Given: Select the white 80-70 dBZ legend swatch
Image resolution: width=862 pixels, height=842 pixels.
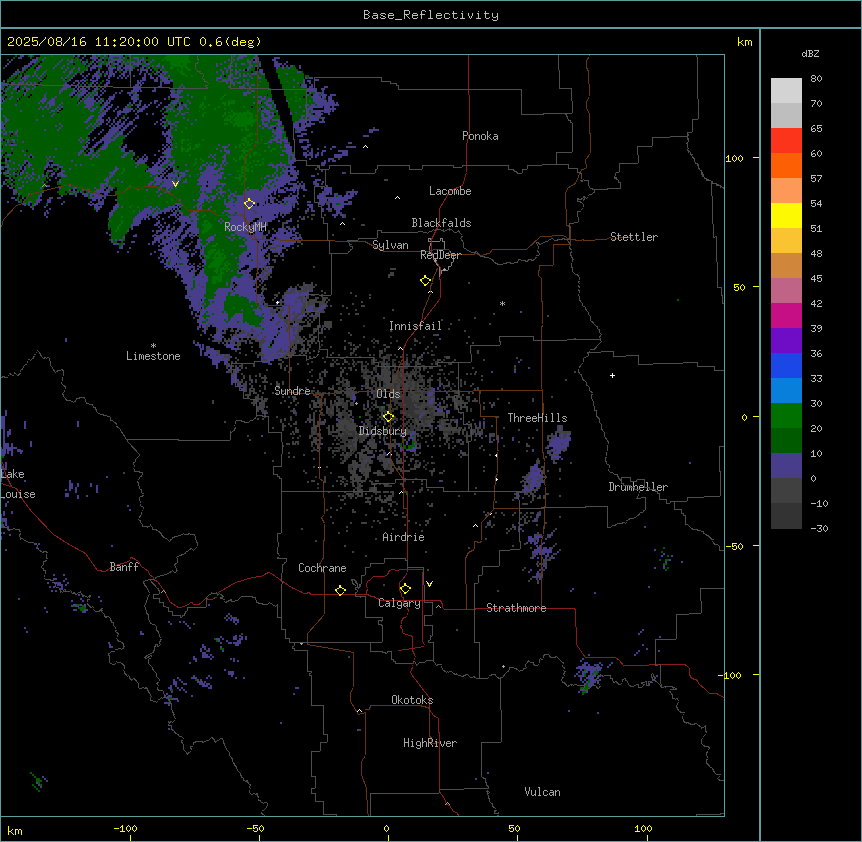Looking at the screenshot, I should point(786,91).
